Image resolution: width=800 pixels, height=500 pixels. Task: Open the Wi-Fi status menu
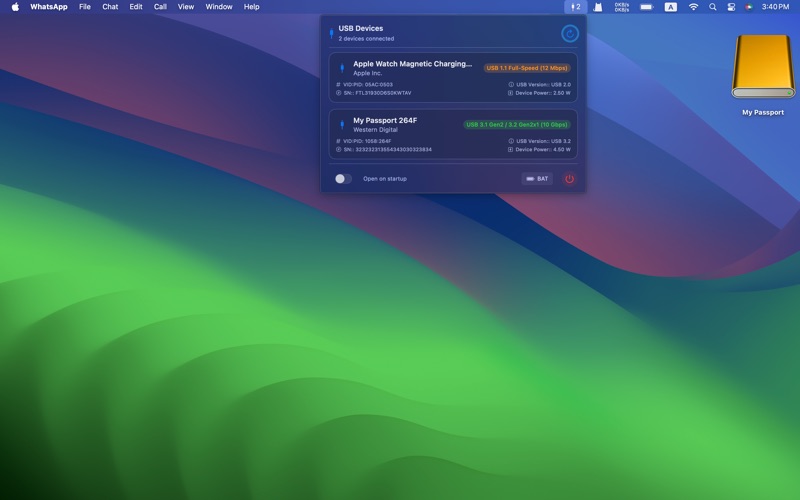tap(693, 7)
